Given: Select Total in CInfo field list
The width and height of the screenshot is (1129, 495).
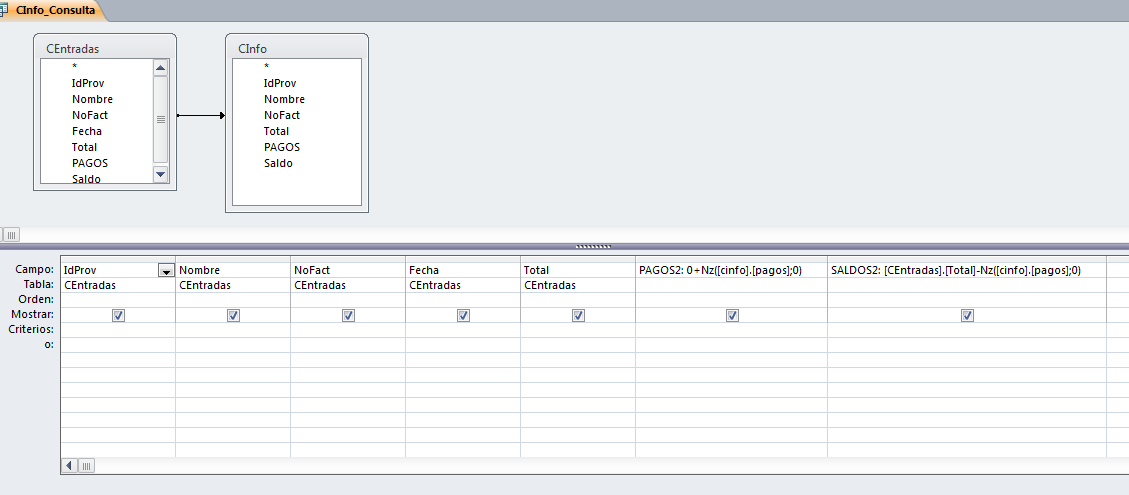Looking at the screenshot, I should [276, 131].
